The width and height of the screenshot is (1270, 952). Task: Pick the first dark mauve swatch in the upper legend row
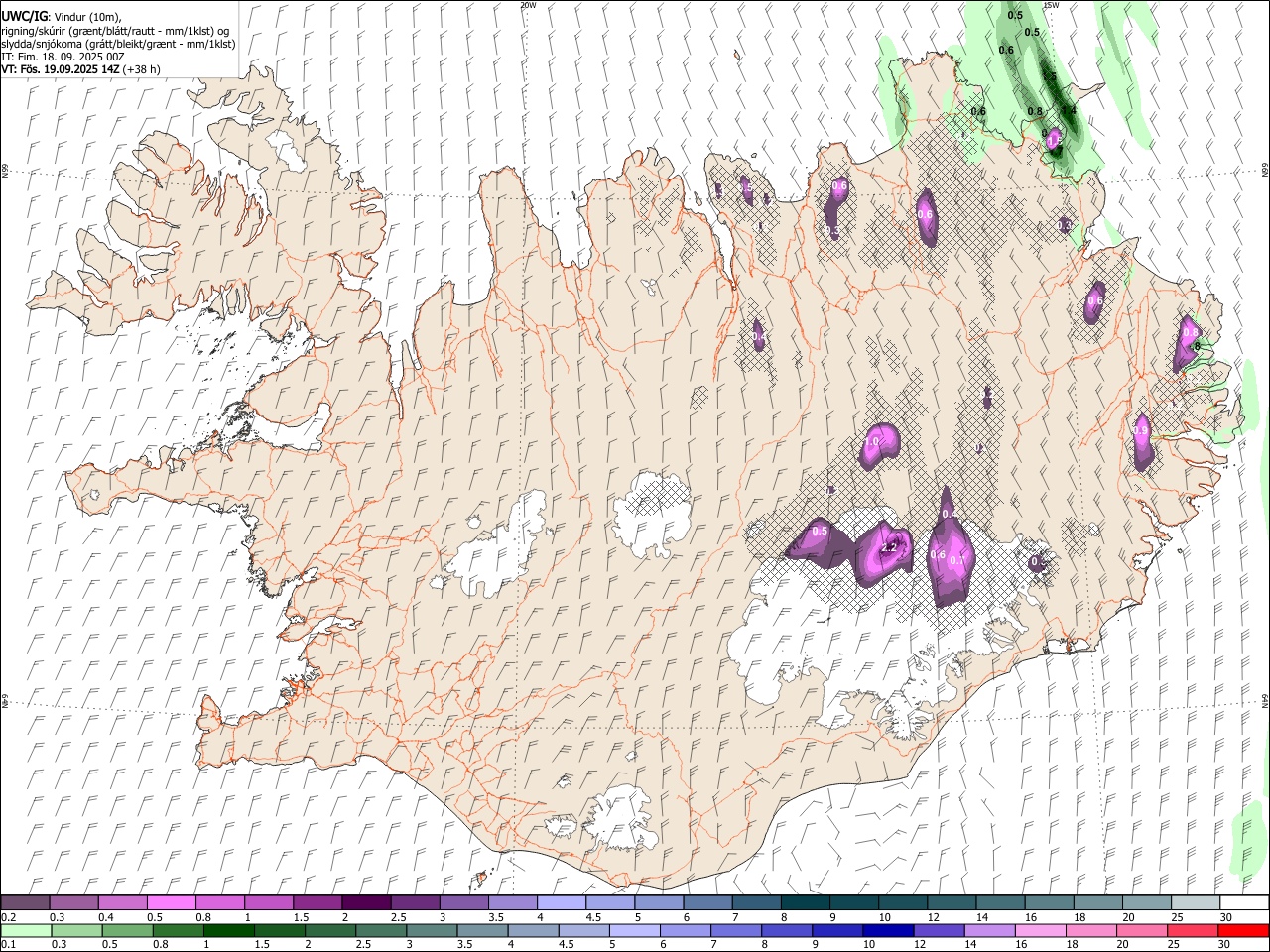point(25,903)
